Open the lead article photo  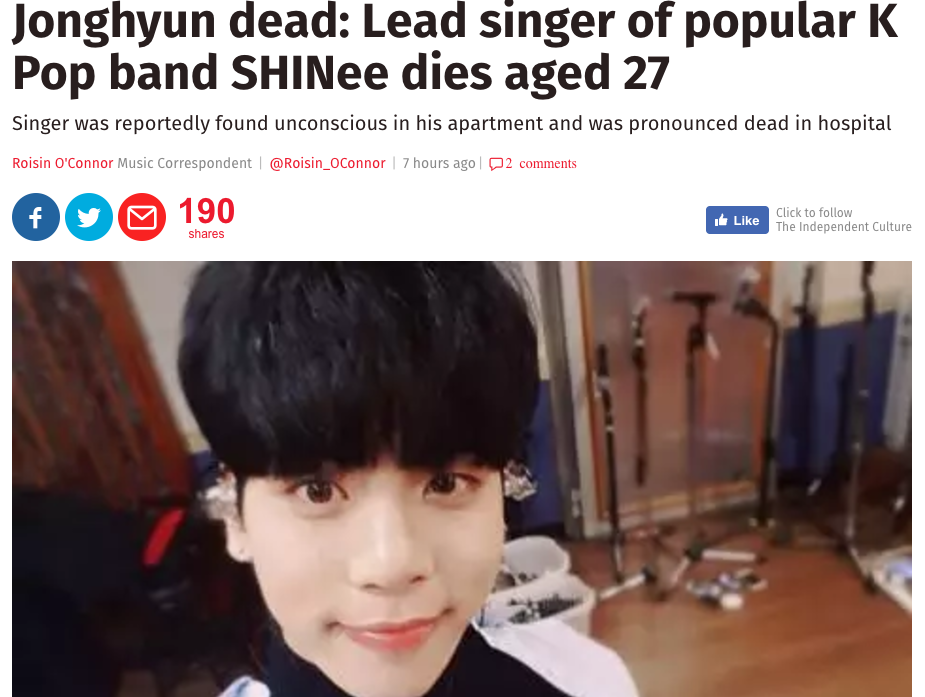[462, 479]
